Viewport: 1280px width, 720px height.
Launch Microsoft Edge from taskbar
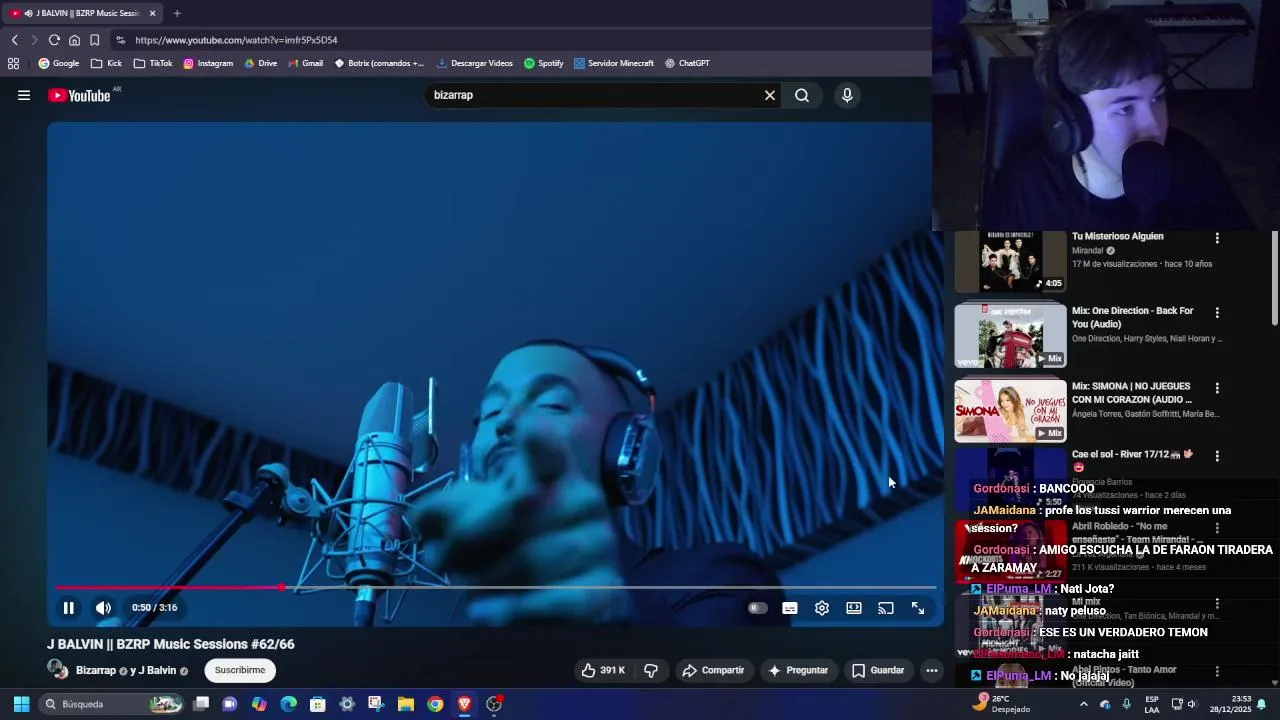(289, 704)
